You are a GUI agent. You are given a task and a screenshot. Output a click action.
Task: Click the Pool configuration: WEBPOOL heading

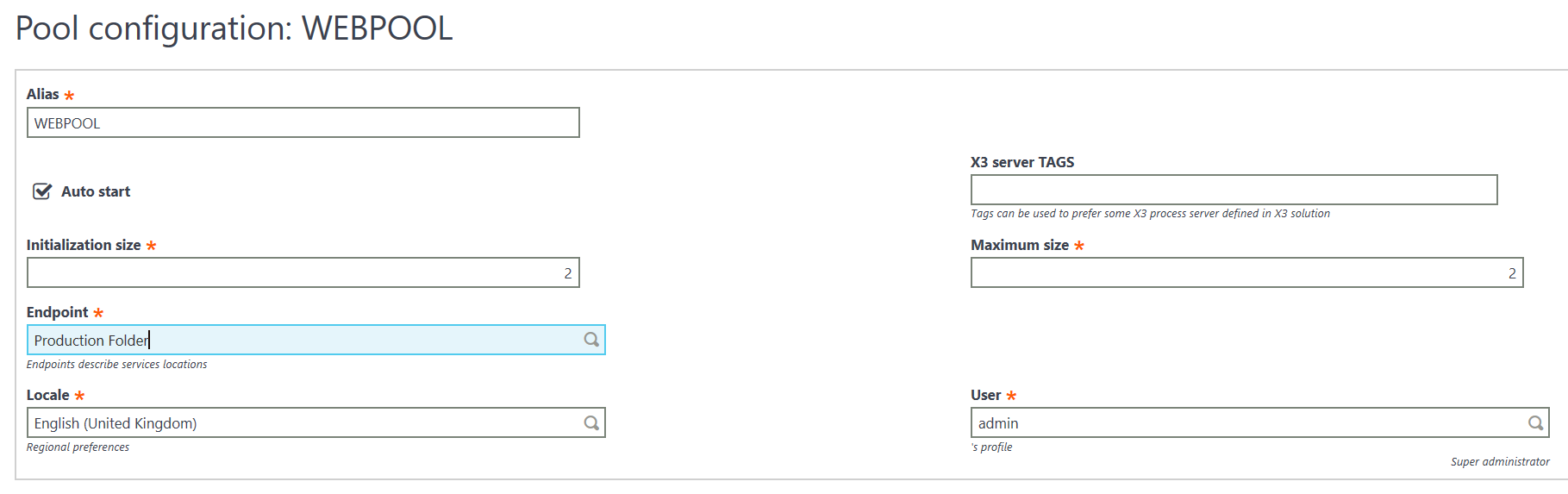pos(234,28)
